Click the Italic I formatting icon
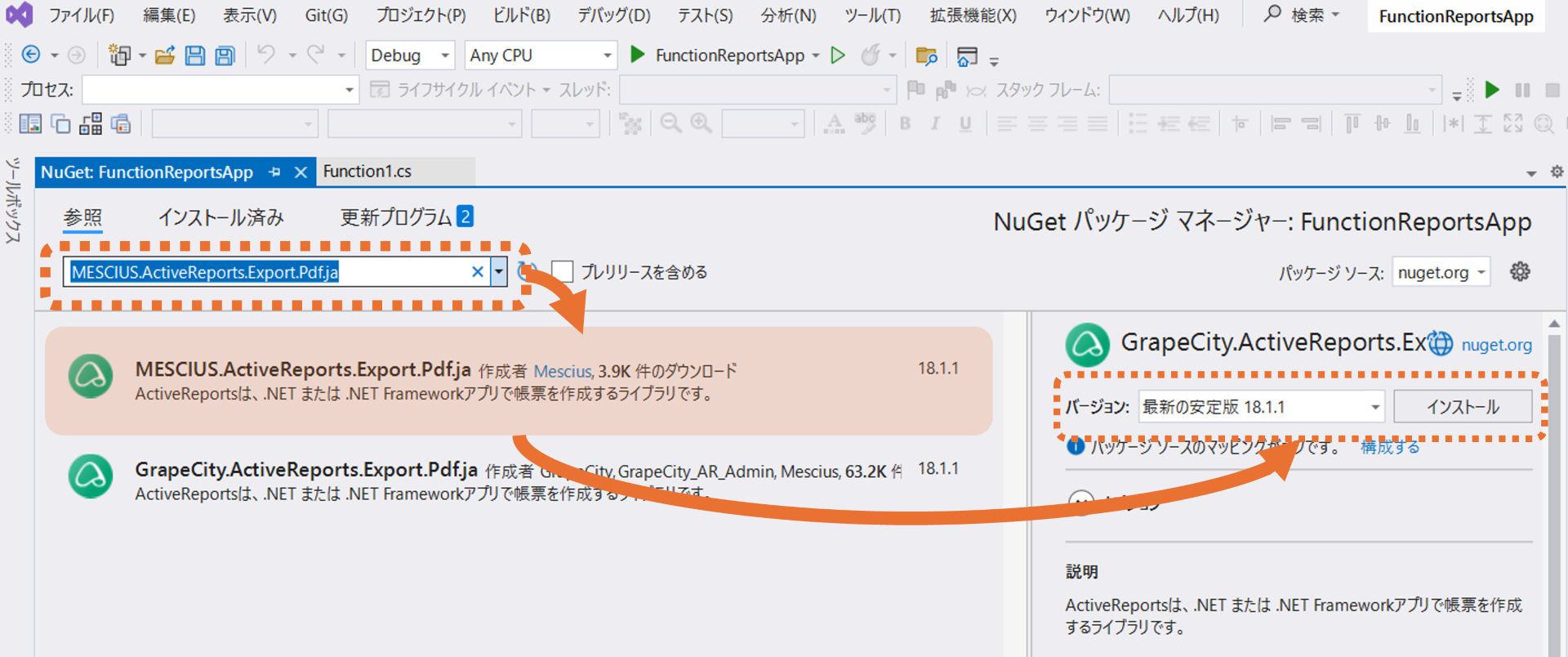Image resolution: width=1568 pixels, height=657 pixels. pyautogui.click(x=935, y=123)
